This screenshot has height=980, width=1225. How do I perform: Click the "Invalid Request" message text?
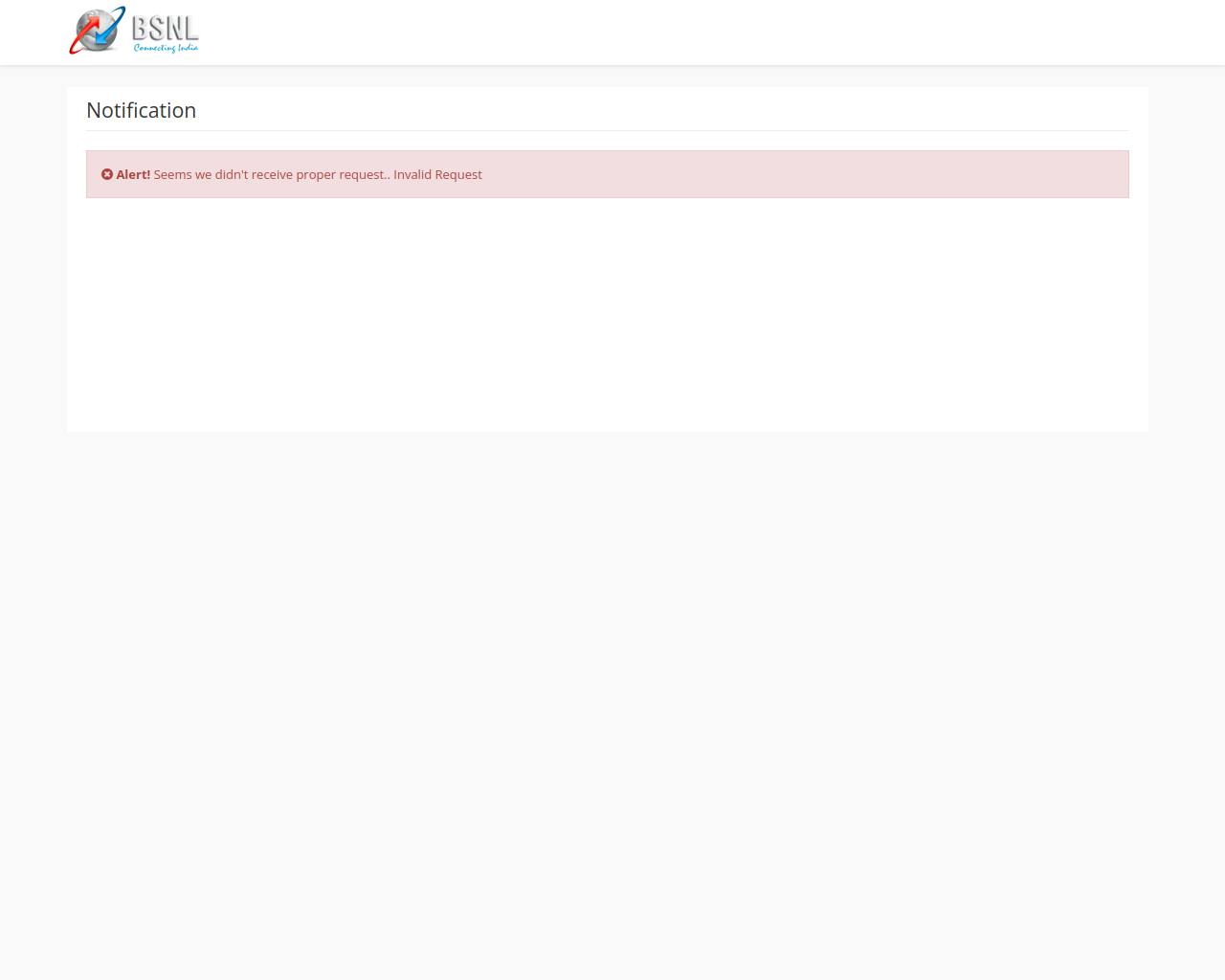click(x=437, y=174)
